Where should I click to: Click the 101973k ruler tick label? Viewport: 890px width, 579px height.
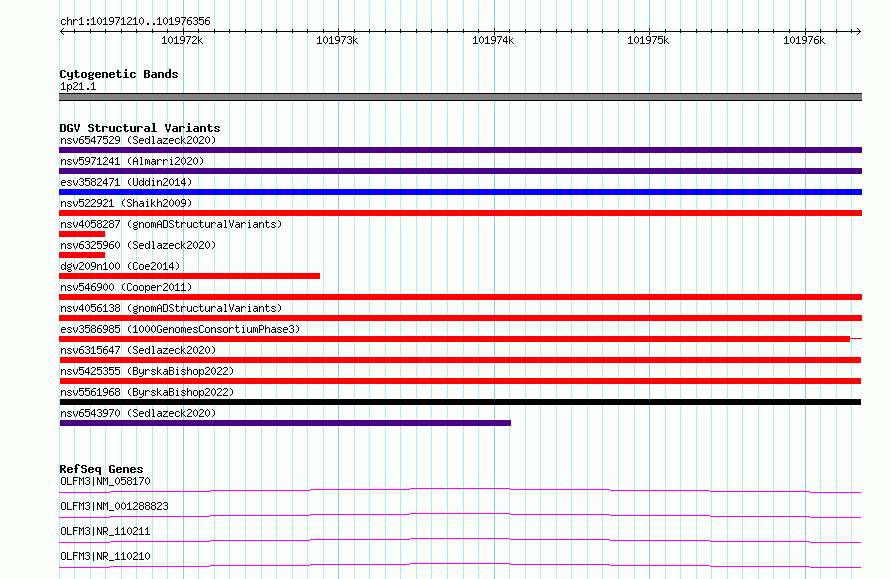337,40
